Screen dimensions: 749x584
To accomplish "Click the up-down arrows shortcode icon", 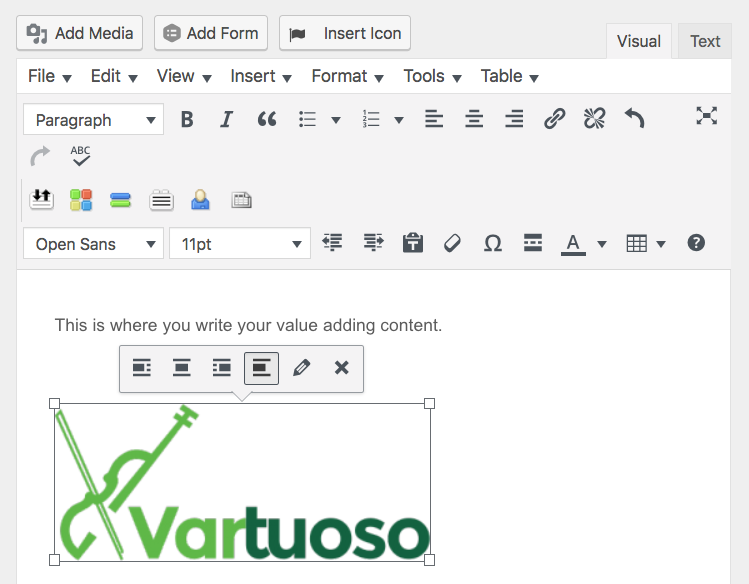I will [42, 200].
